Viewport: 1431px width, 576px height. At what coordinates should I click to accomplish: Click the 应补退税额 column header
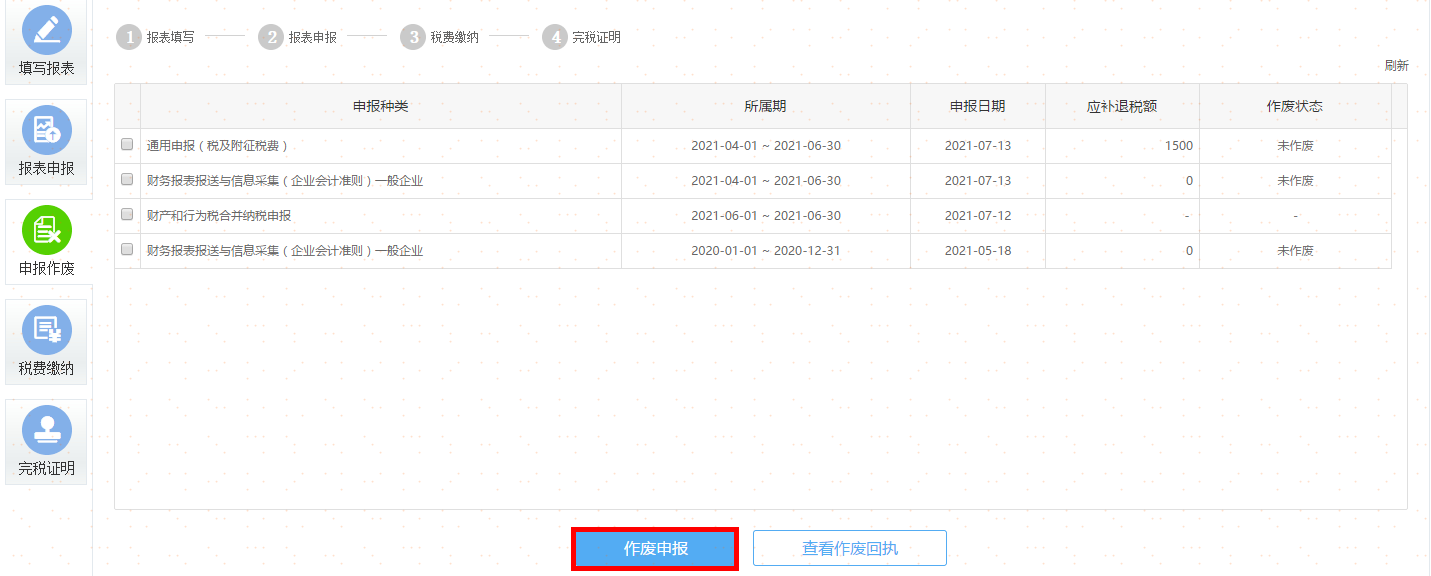click(1122, 106)
